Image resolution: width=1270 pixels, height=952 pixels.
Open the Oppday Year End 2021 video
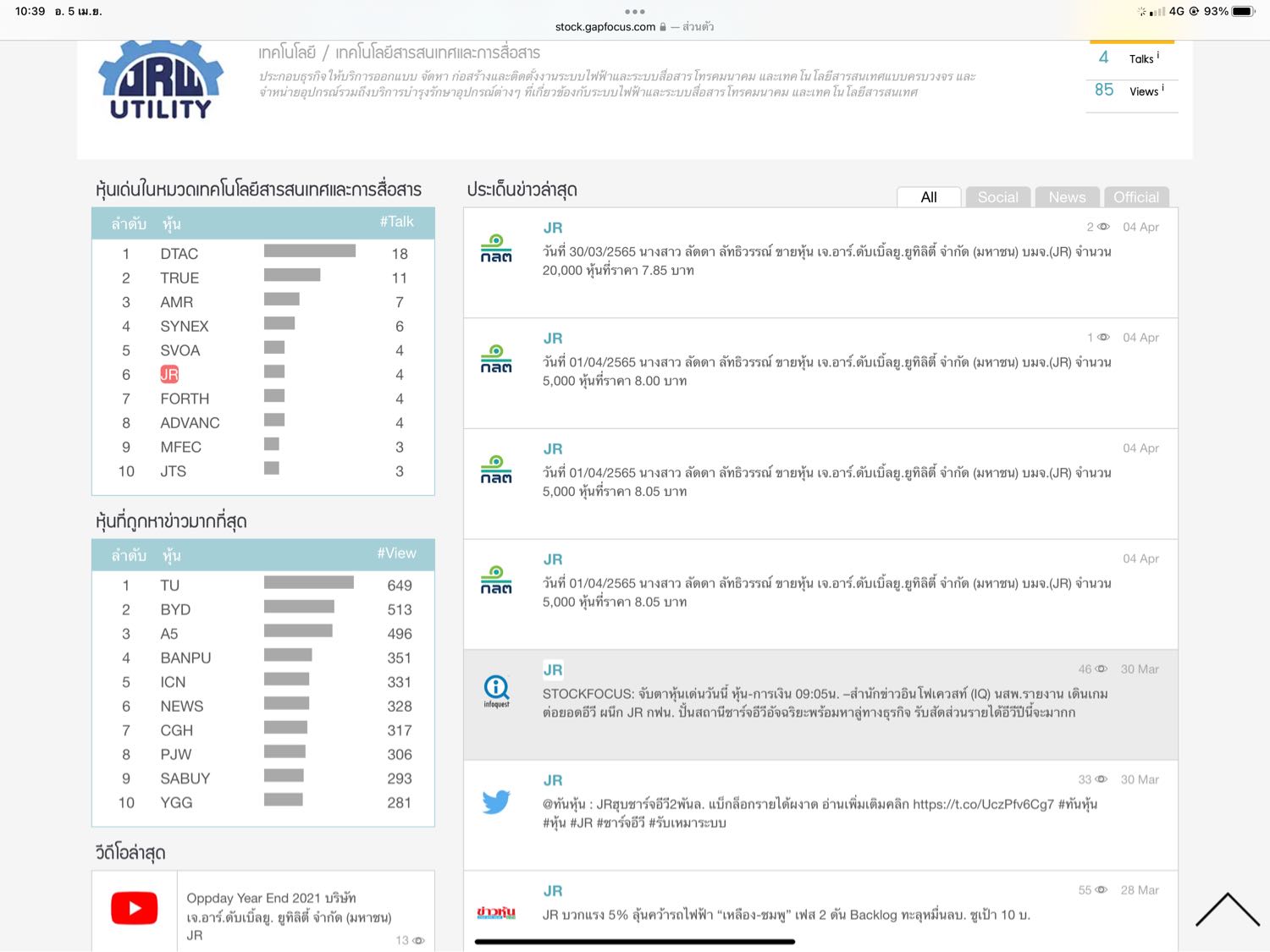pos(289,916)
